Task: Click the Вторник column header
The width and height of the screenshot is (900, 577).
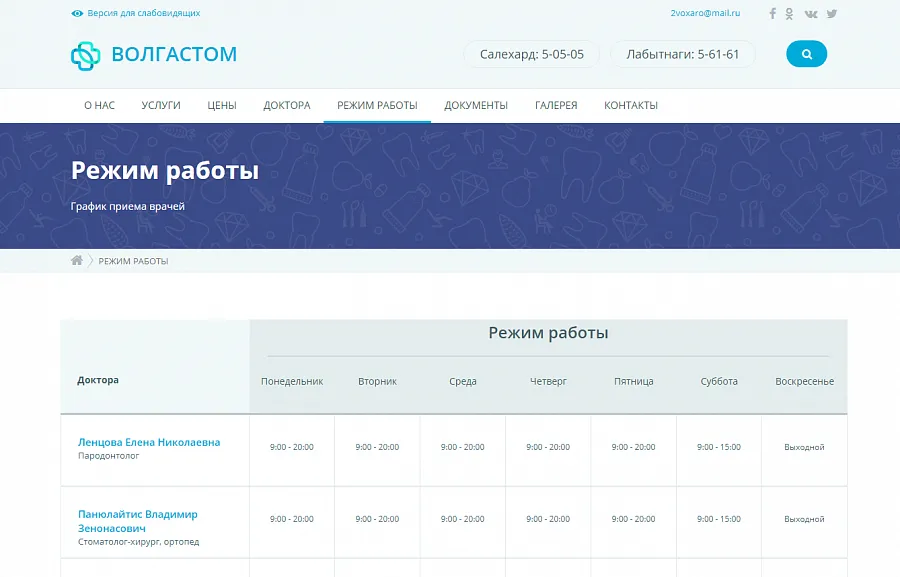Action: 377,381
